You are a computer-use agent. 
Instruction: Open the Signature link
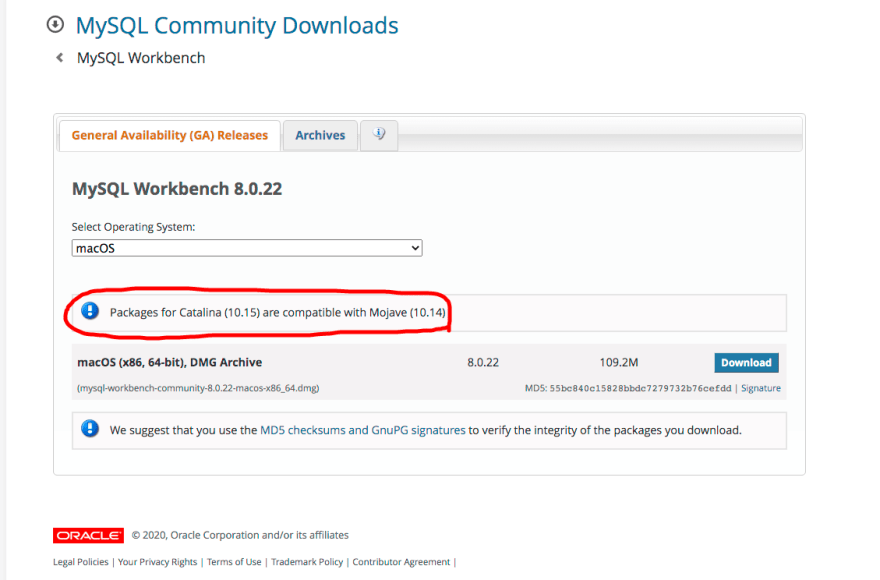point(760,388)
